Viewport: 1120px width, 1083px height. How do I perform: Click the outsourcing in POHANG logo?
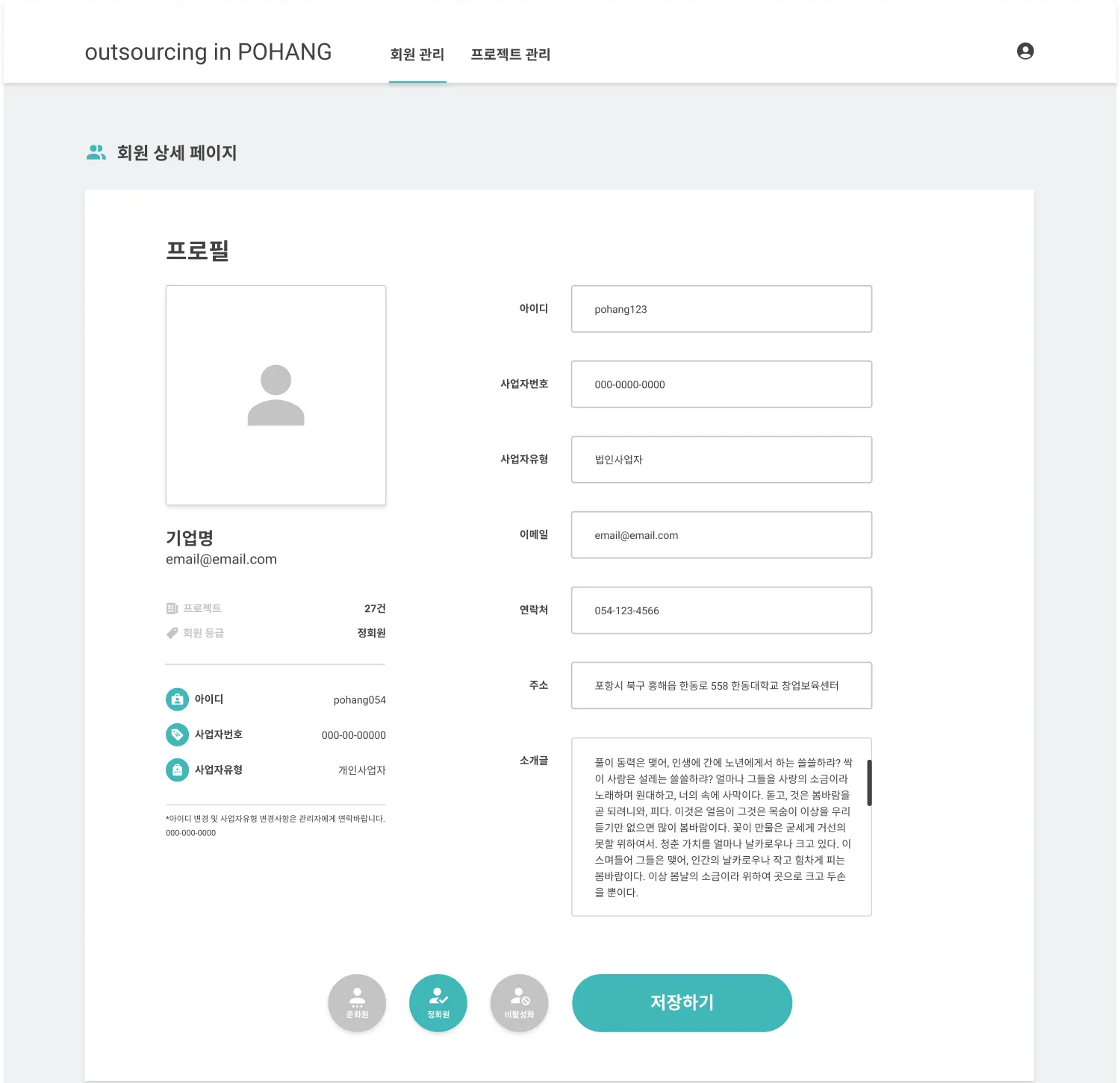(x=208, y=52)
